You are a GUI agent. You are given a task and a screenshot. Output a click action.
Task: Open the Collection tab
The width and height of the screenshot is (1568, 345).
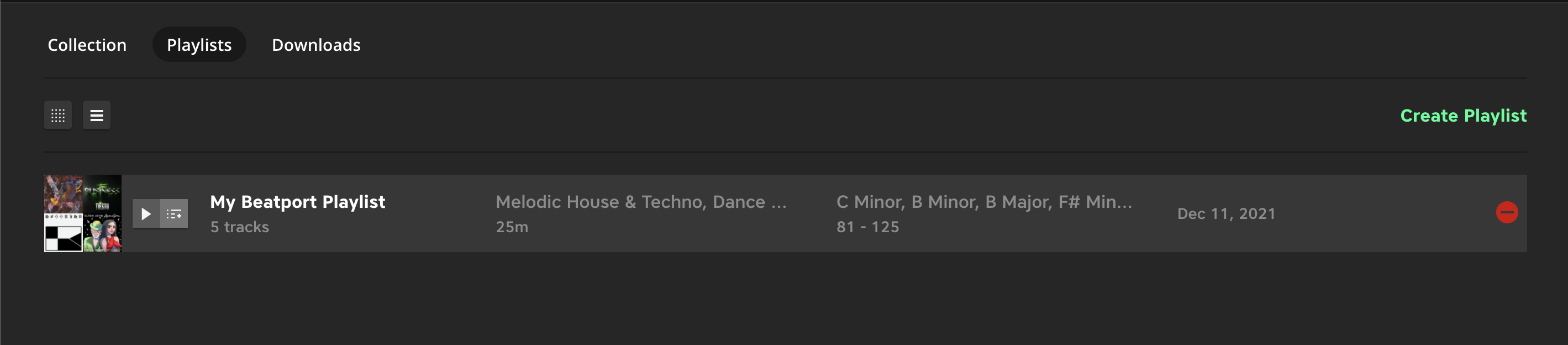(87, 44)
